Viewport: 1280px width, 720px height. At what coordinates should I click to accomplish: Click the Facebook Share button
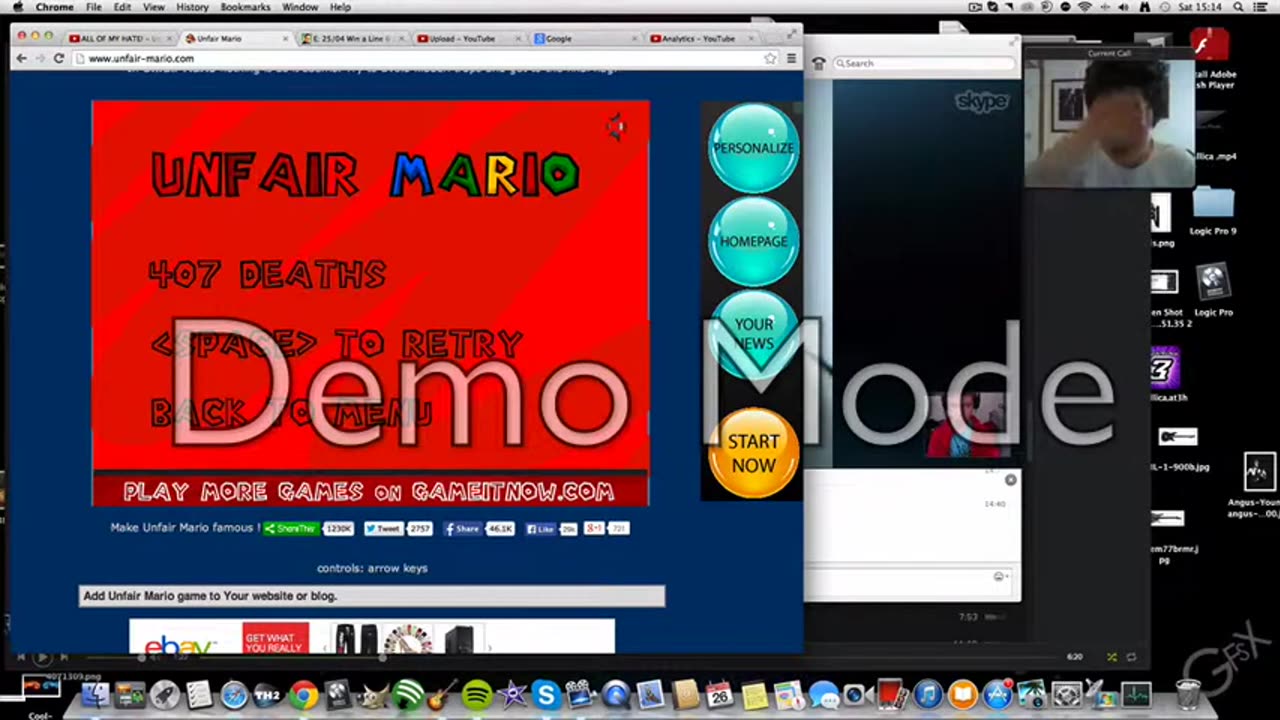[x=463, y=528]
